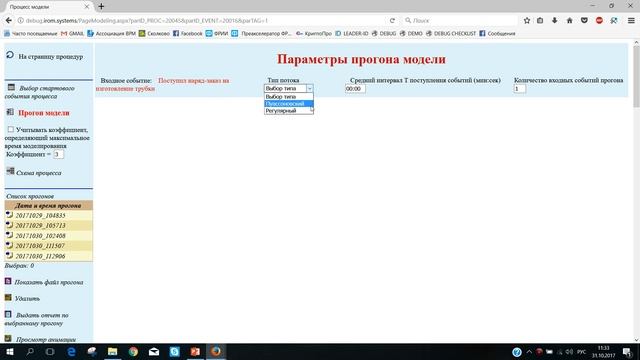Screen dimensions: 640x360
Task: Choose Регулярный in the dropdown list
Action: [x=289, y=111]
